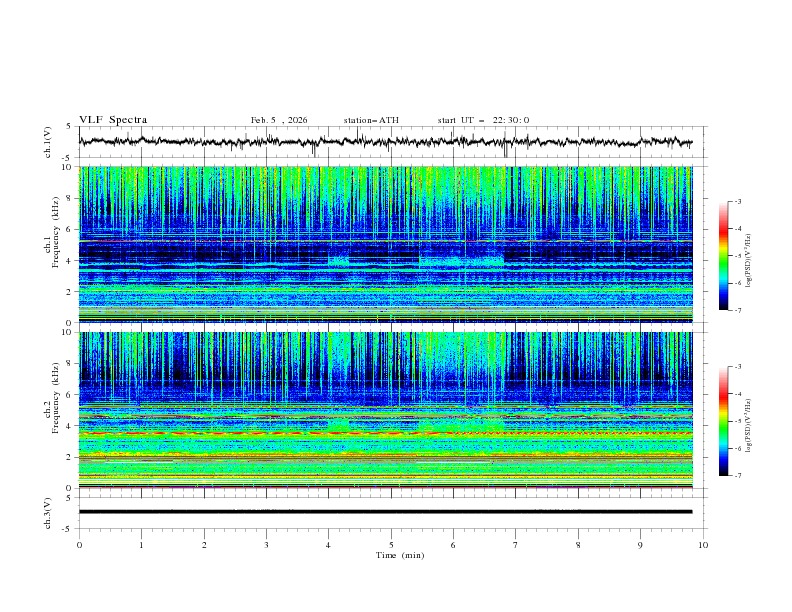Click the "2" tick on ch.1 frequency axis
The width and height of the screenshot is (792, 612).
70,291
